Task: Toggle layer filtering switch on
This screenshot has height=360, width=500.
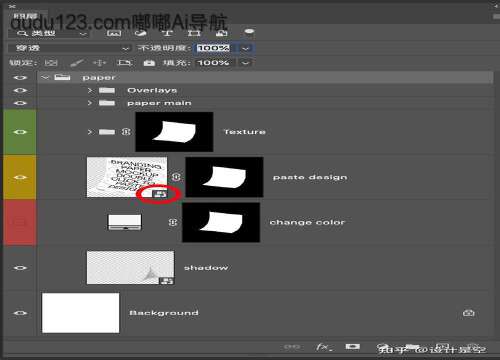Action: [249, 32]
